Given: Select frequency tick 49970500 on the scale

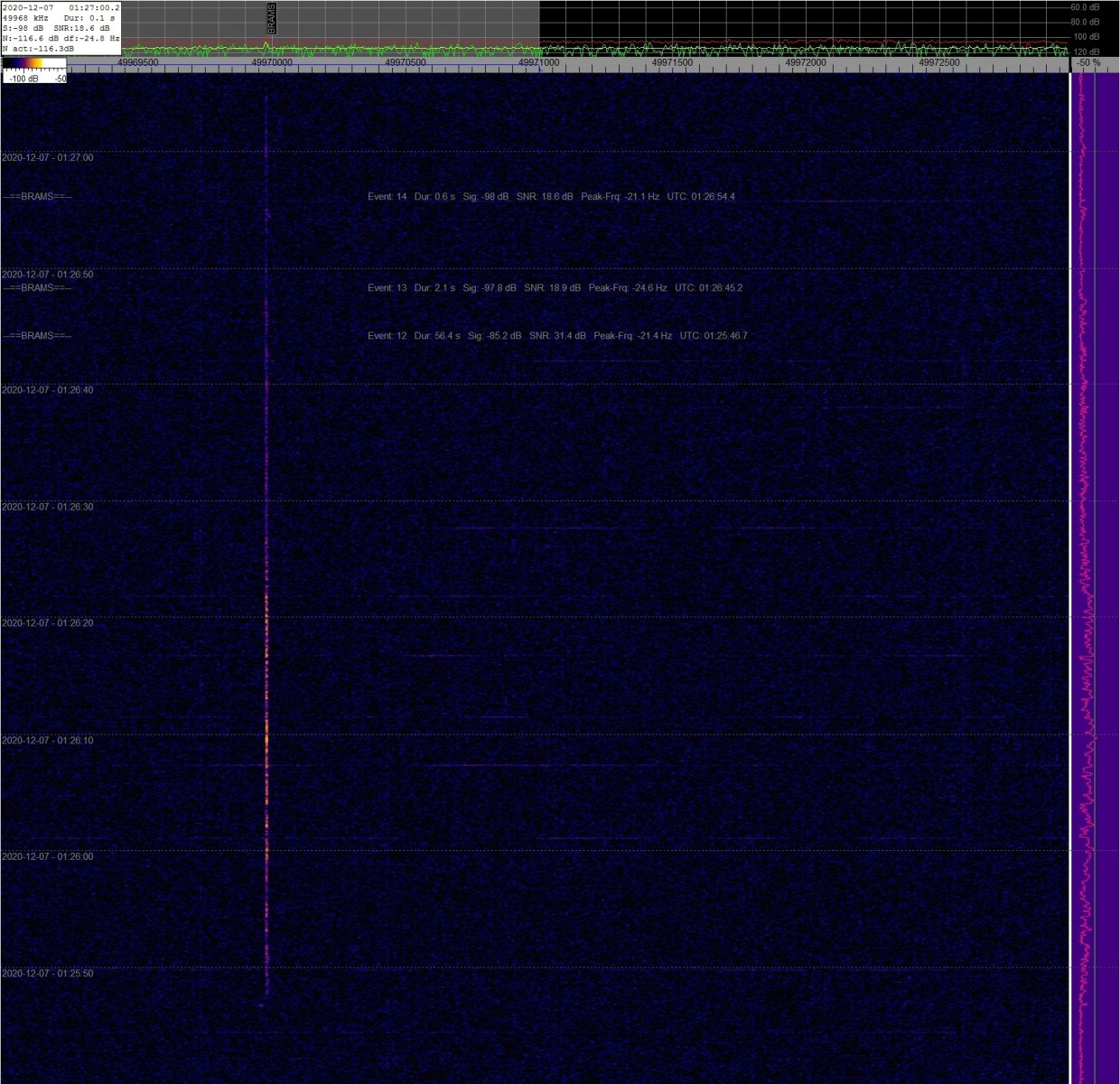Looking at the screenshot, I should 406,63.
